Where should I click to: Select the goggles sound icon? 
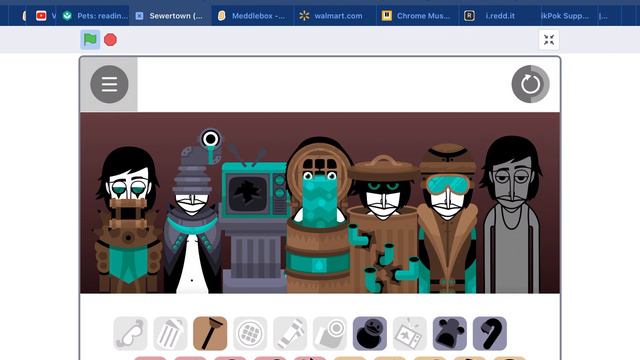pos(130,333)
